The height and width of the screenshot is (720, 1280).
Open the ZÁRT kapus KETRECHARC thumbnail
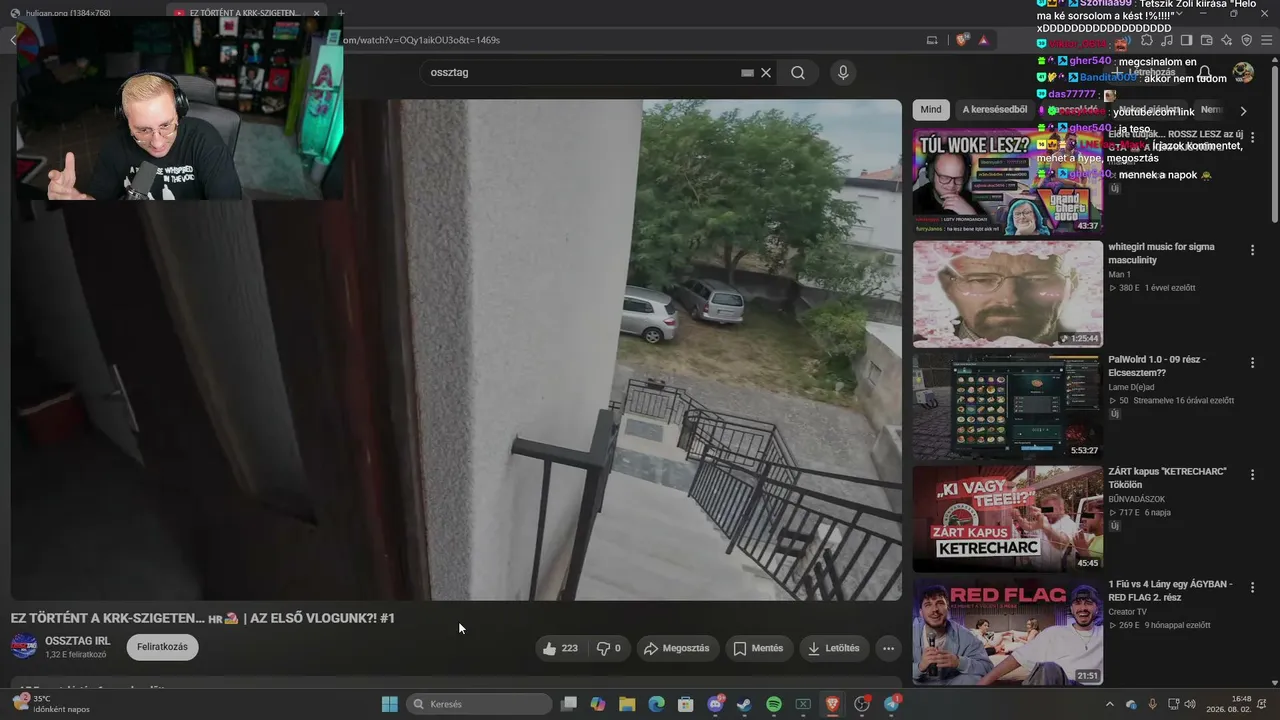coord(1007,519)
